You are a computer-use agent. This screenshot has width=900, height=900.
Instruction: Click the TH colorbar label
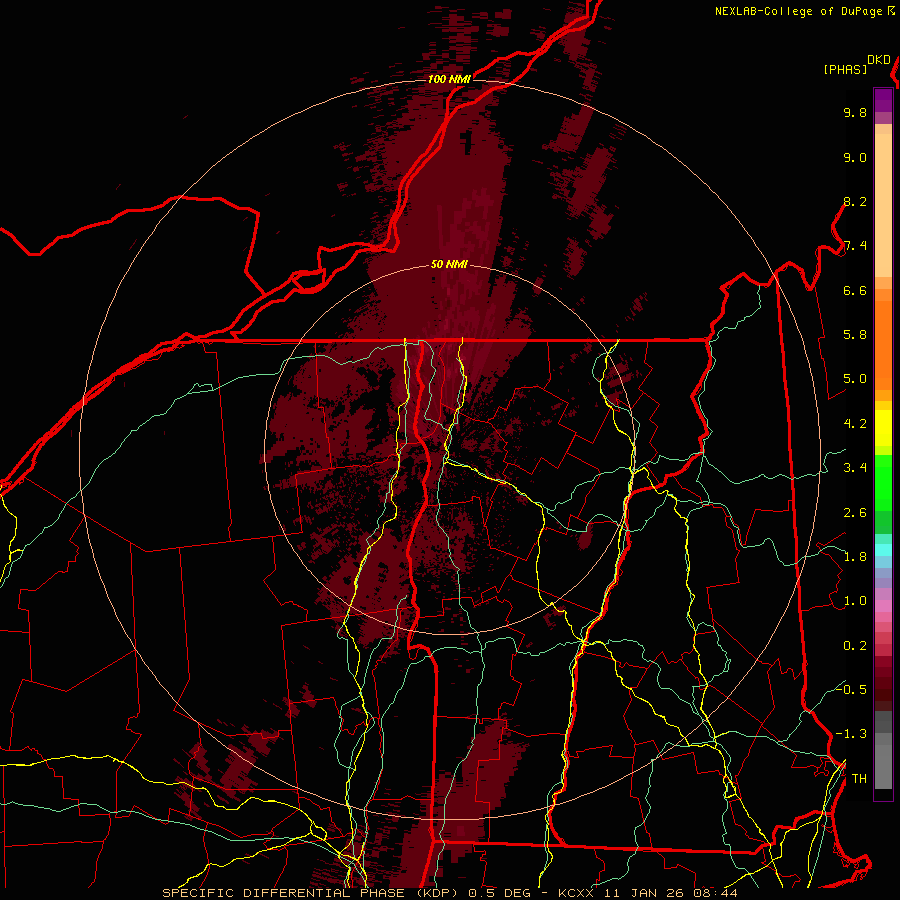tap(859, 779)
